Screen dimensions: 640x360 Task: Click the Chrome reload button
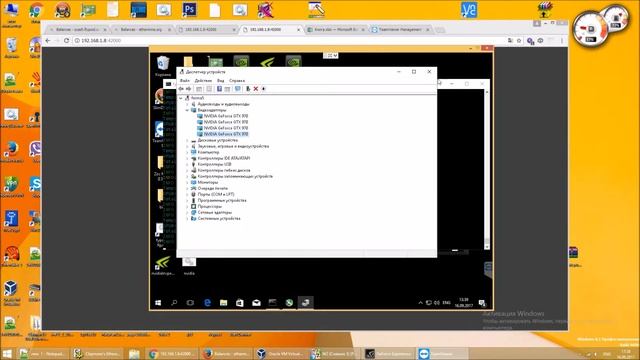click(66, 40)
